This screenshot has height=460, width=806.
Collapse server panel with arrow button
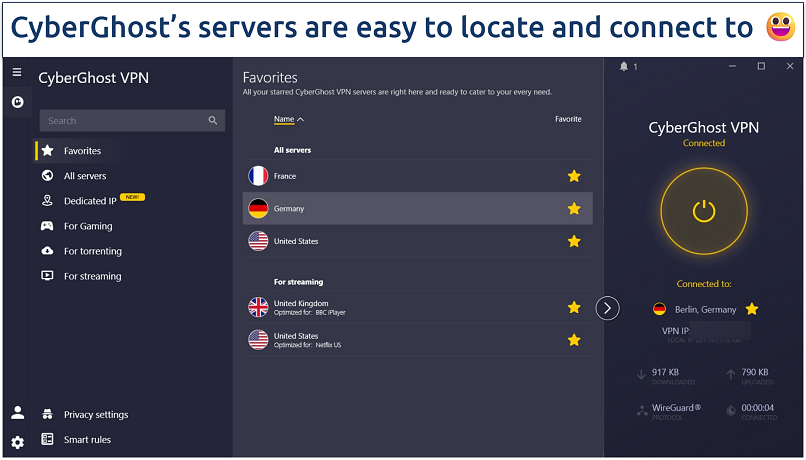point(608,308)
